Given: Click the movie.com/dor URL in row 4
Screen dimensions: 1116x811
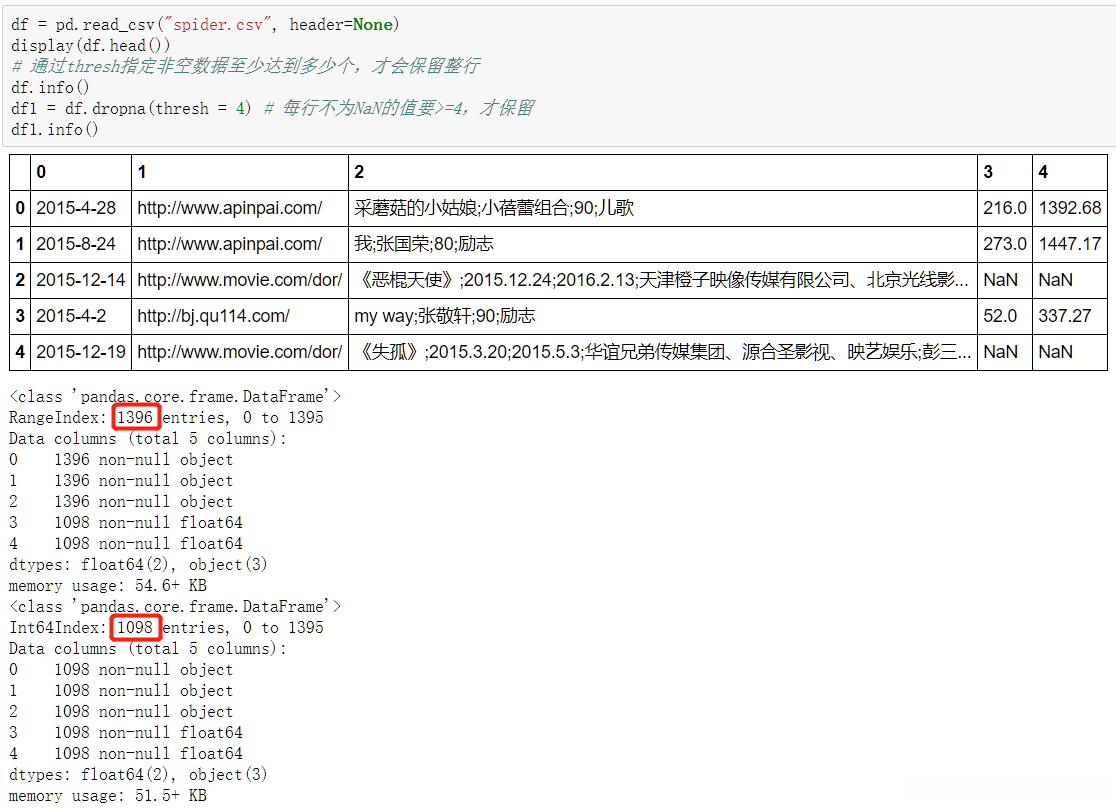Looking at the screenshot, I should coord(240,352).
